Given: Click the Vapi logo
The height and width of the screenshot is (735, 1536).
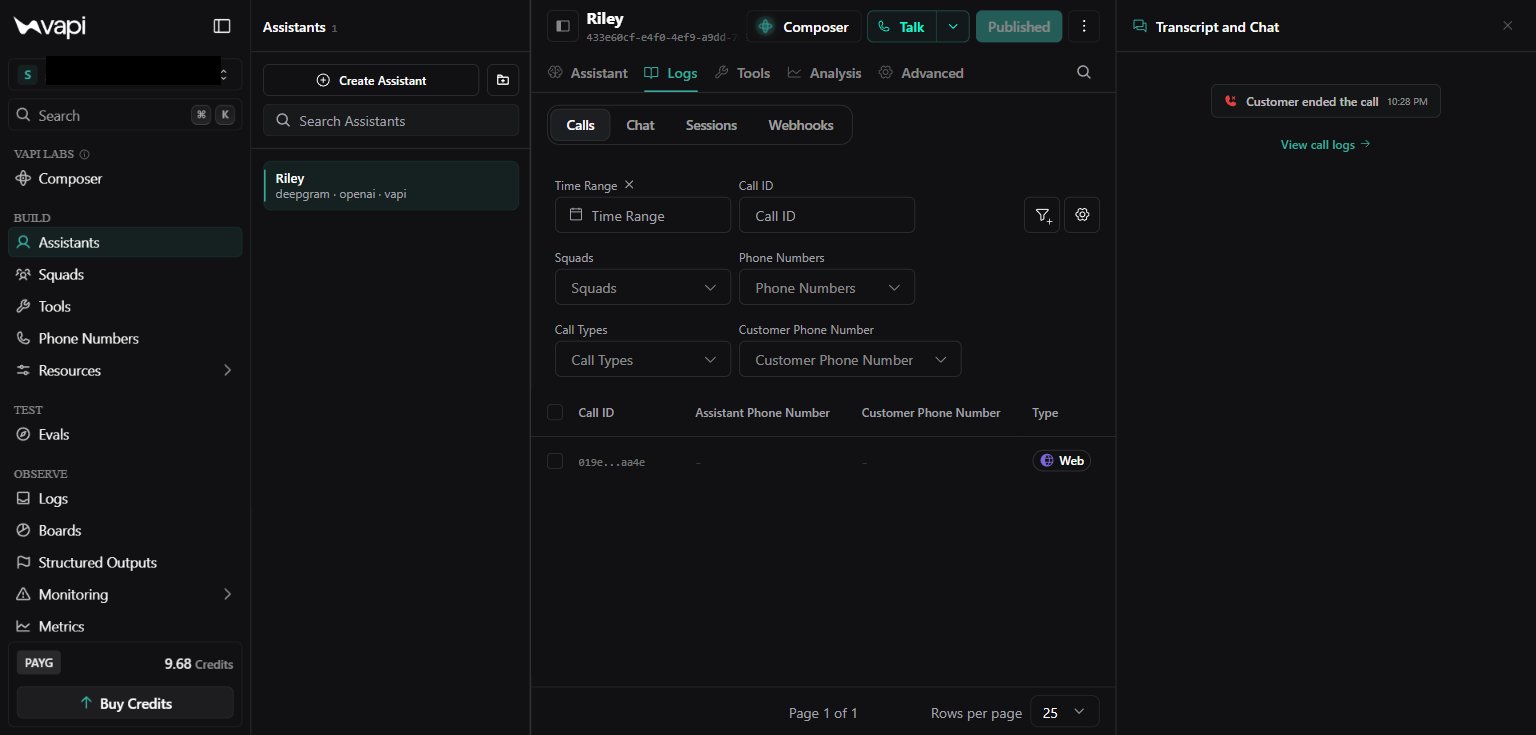Looking at the screenshot, I should pyautogui.click(x=50, y=26).
